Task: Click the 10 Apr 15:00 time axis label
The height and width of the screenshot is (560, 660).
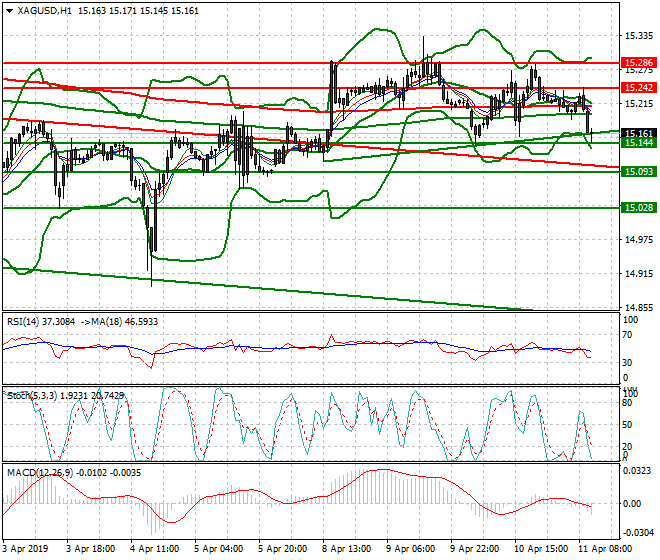Action: click(541, 549)
